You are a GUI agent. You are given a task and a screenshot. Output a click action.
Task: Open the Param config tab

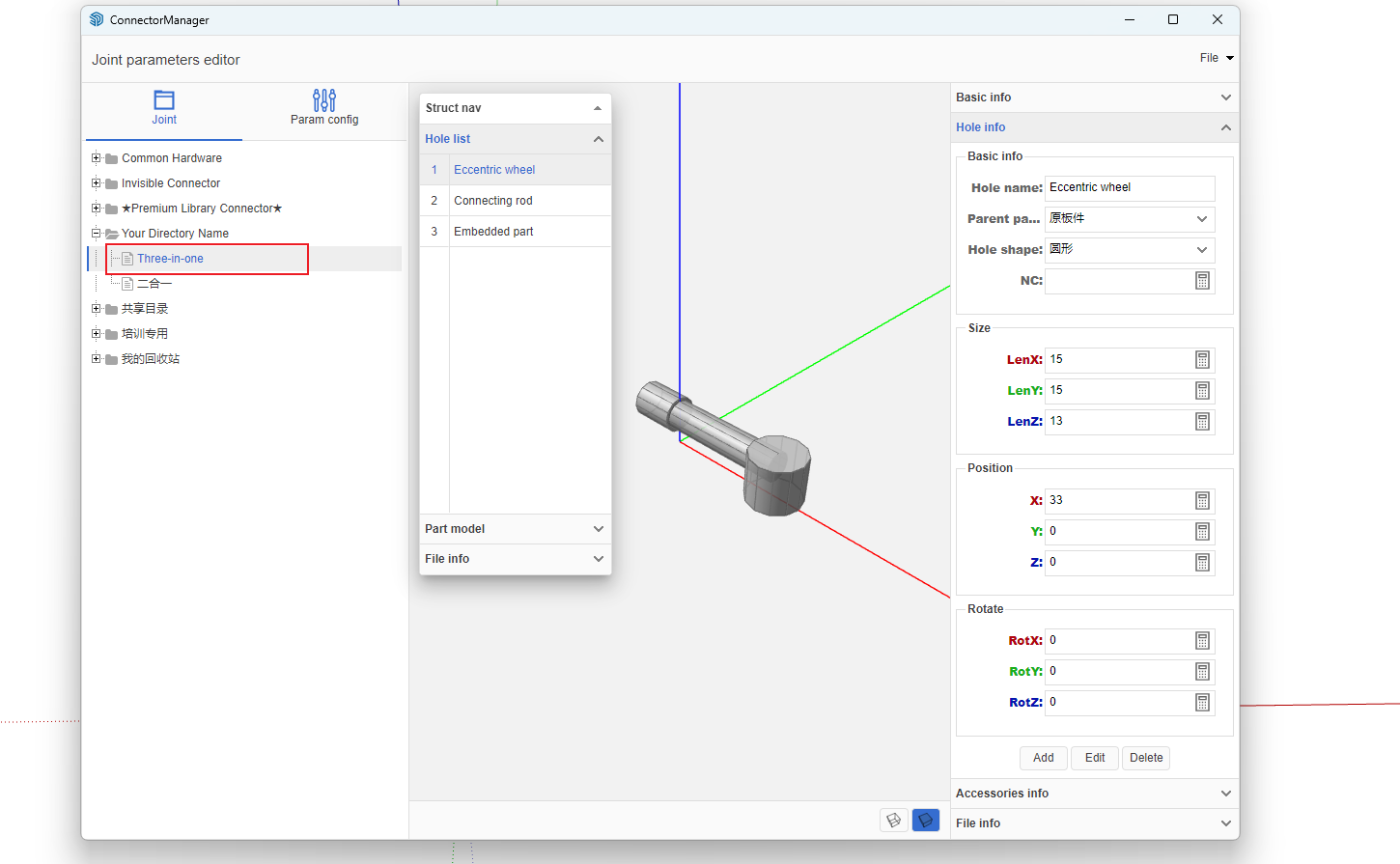(x=324, y=107)
